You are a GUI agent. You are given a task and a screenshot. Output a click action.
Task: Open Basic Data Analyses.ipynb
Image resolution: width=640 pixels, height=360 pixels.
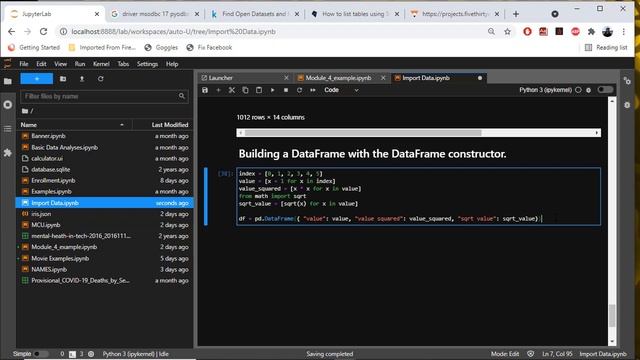[104, 147]
